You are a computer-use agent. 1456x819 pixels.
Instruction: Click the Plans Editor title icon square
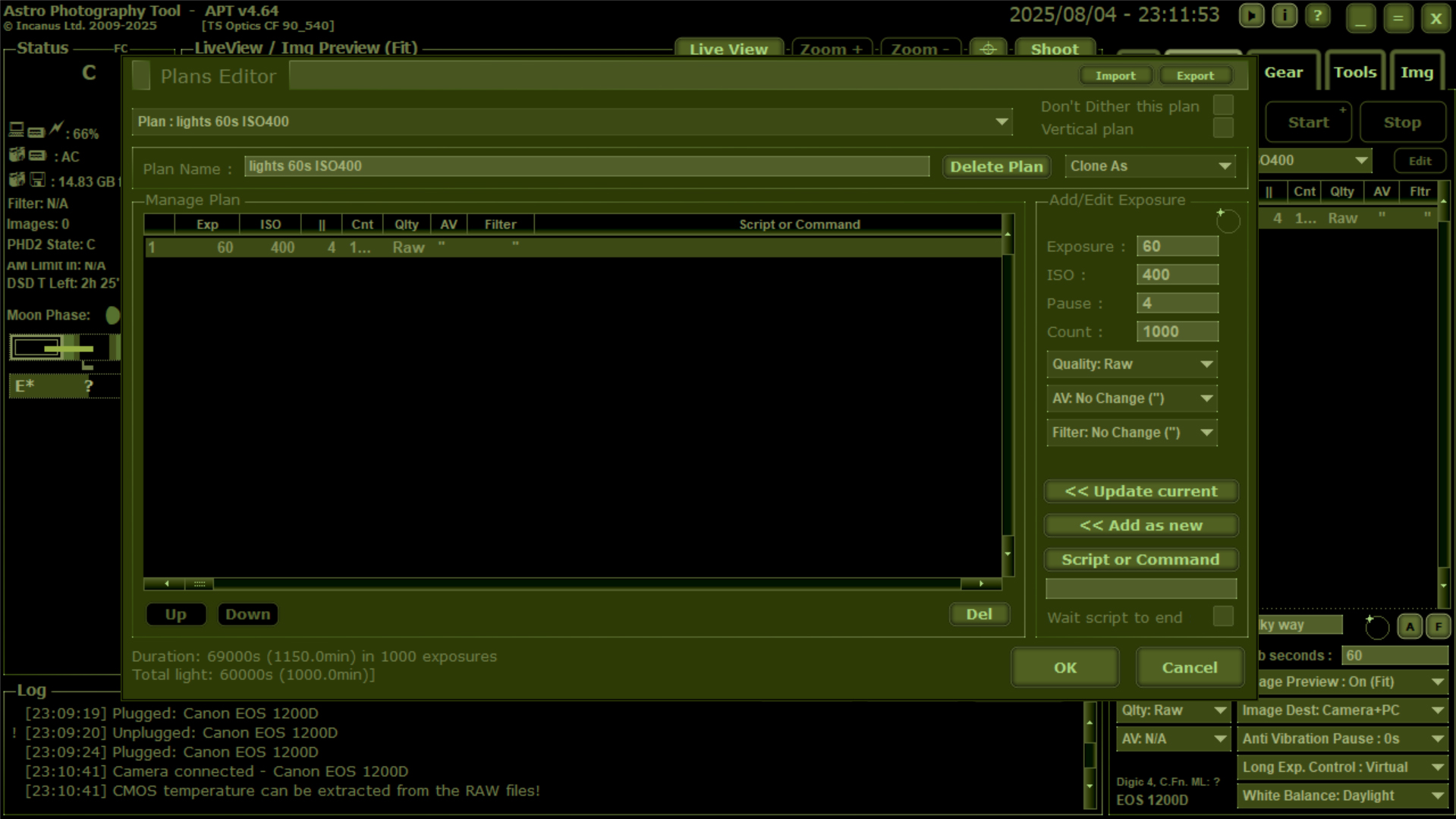click(141, 76)
